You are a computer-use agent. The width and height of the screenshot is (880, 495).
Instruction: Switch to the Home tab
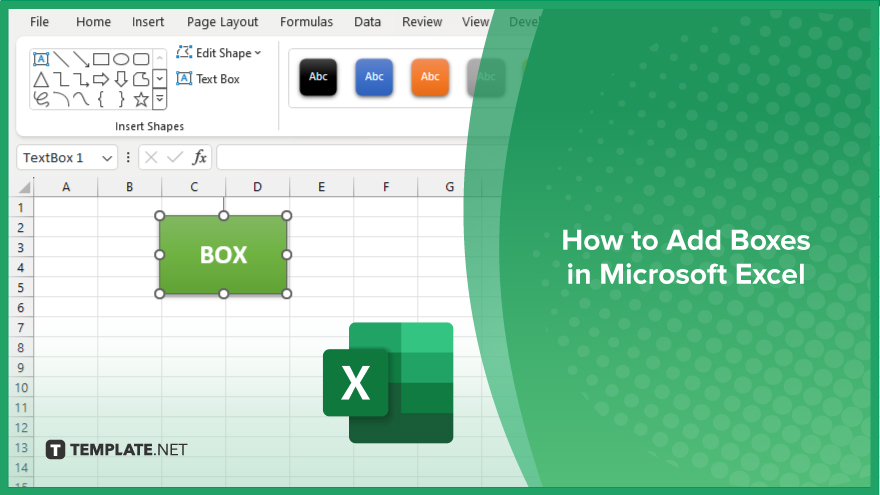93,22
